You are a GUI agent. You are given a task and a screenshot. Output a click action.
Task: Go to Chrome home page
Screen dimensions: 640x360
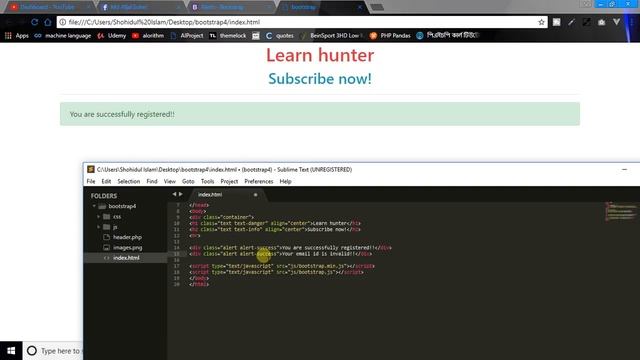tap(48, 22)
